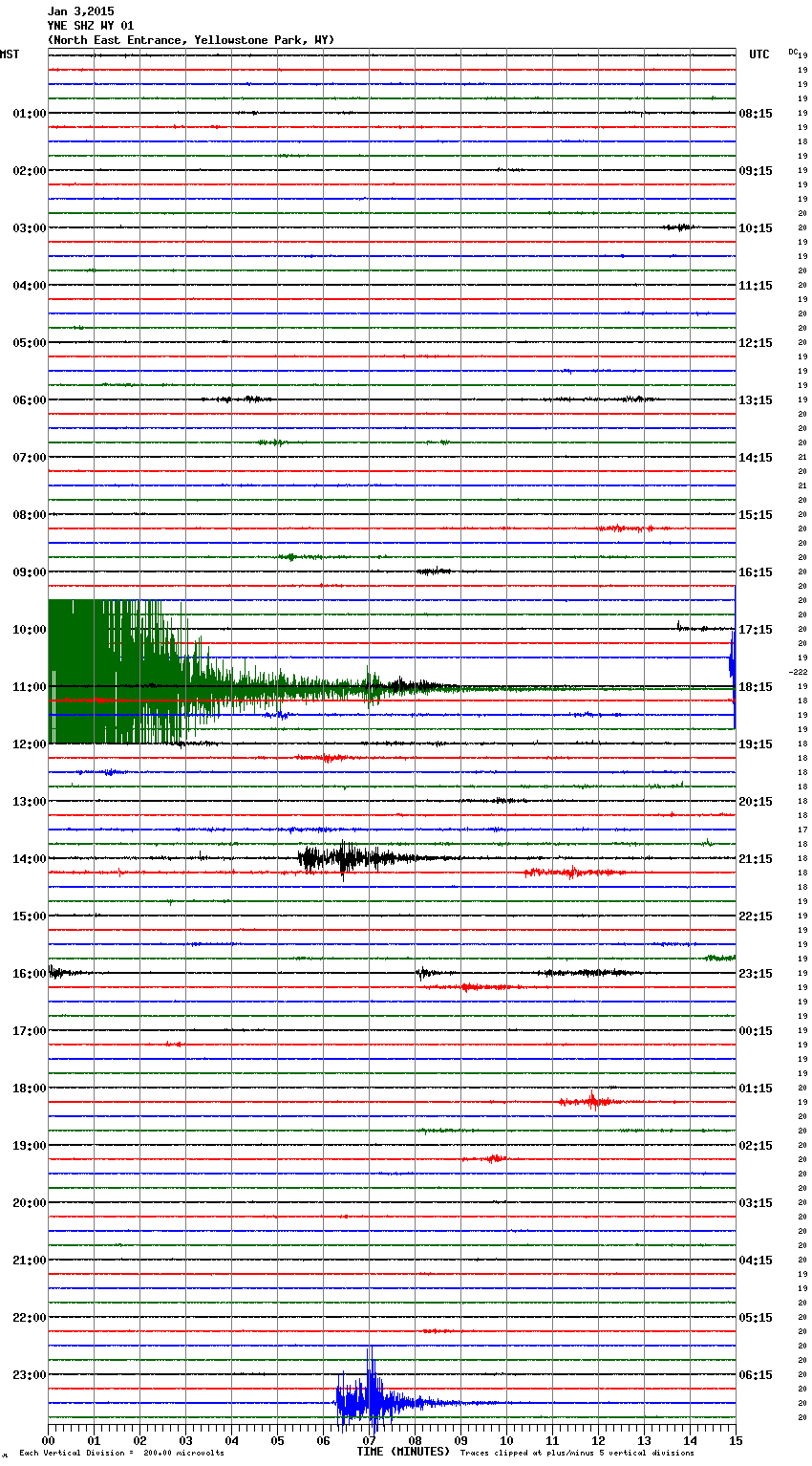Screen dimensions: 812x1466
Task: Select the 03:00 MST time label
Action: (30, 228)
